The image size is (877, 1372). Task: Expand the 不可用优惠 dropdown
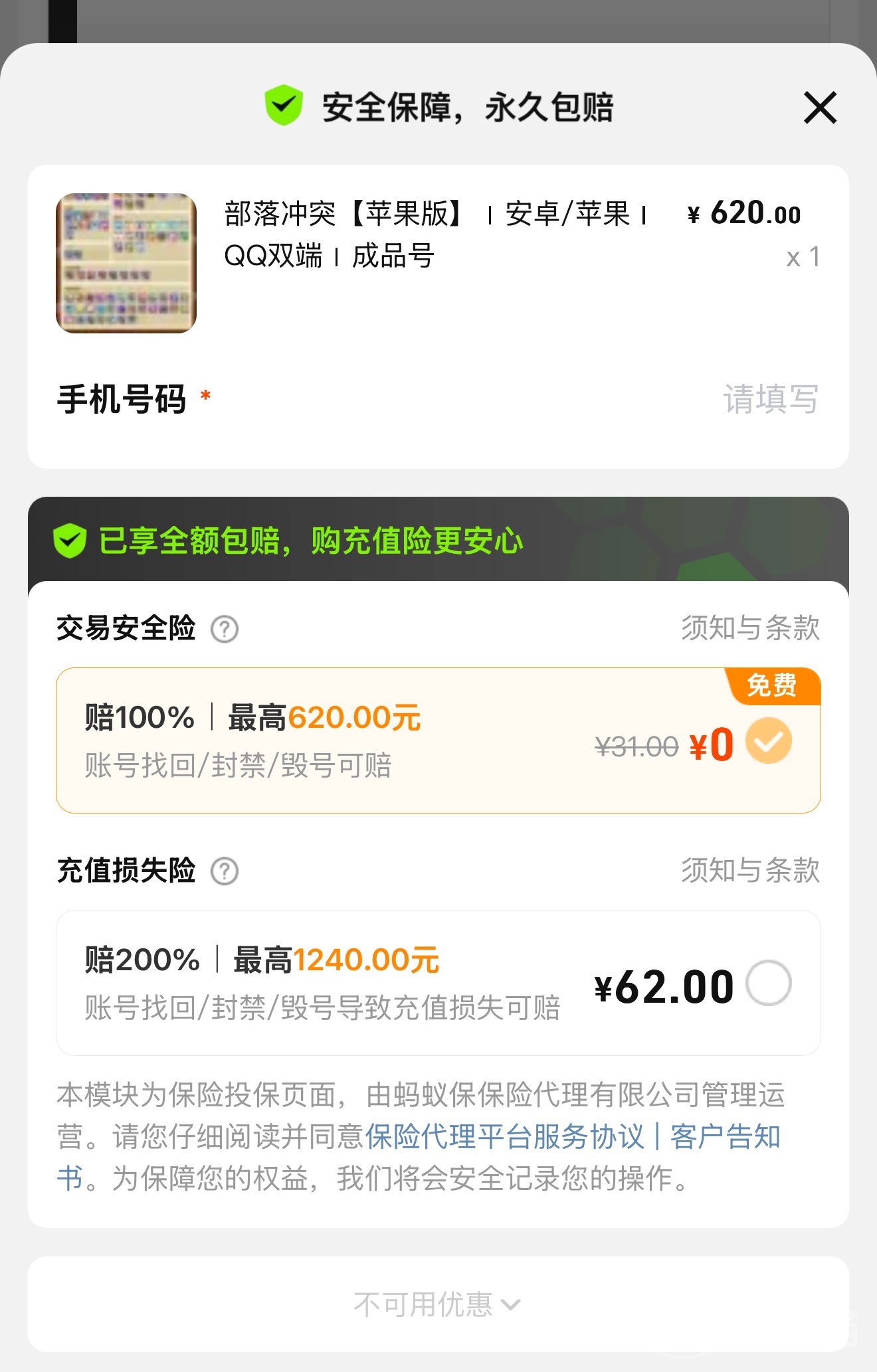pos(423,1304)
